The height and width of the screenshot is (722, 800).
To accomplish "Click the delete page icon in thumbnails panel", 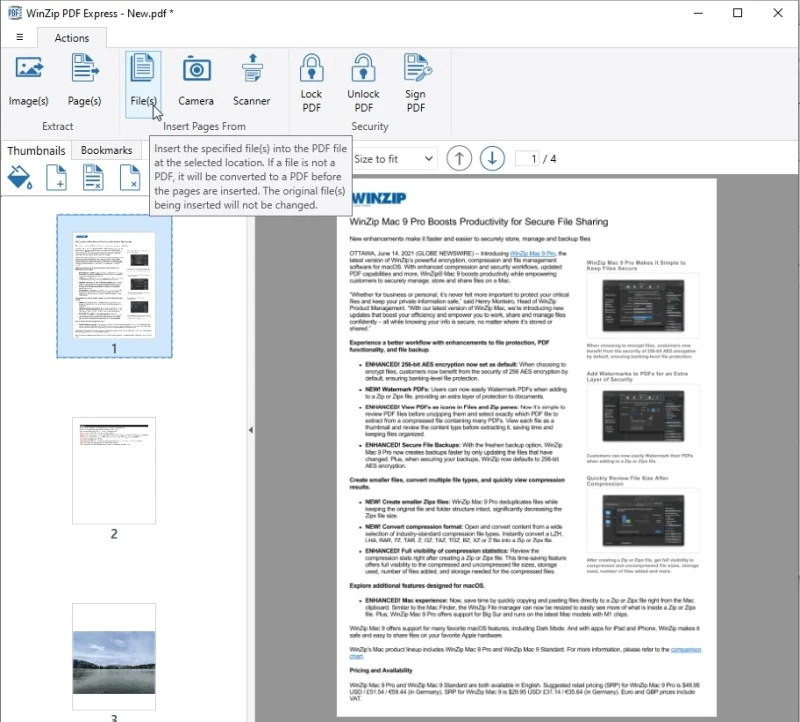I will 129,177.
